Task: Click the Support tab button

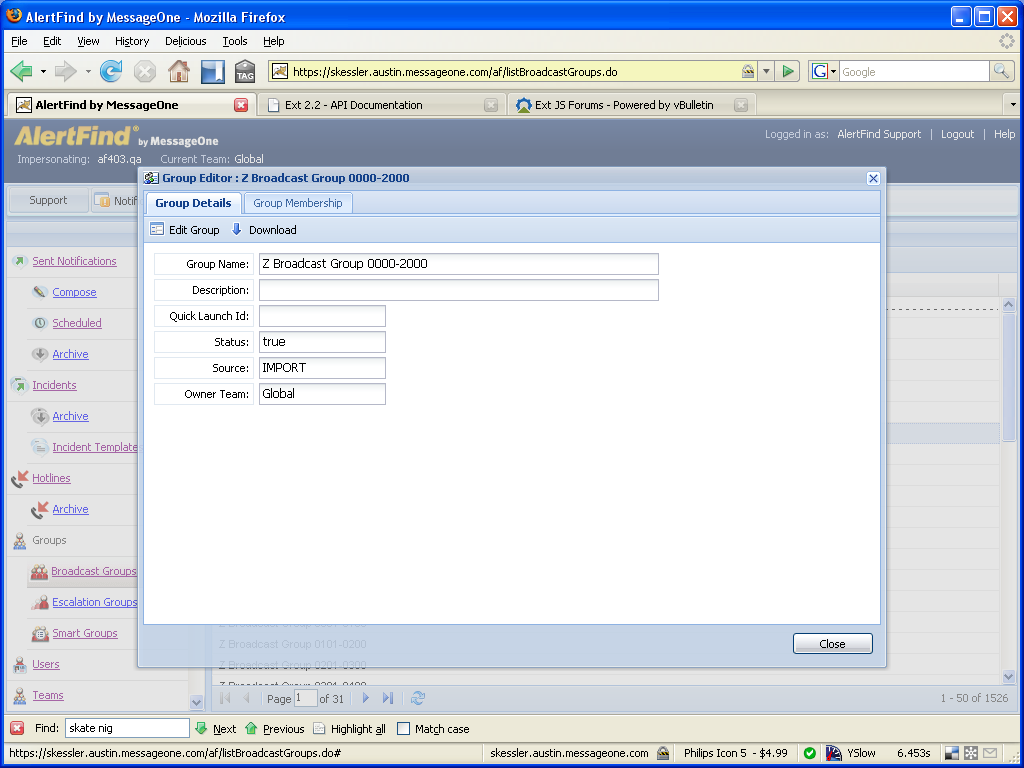Action: [48, 200]
